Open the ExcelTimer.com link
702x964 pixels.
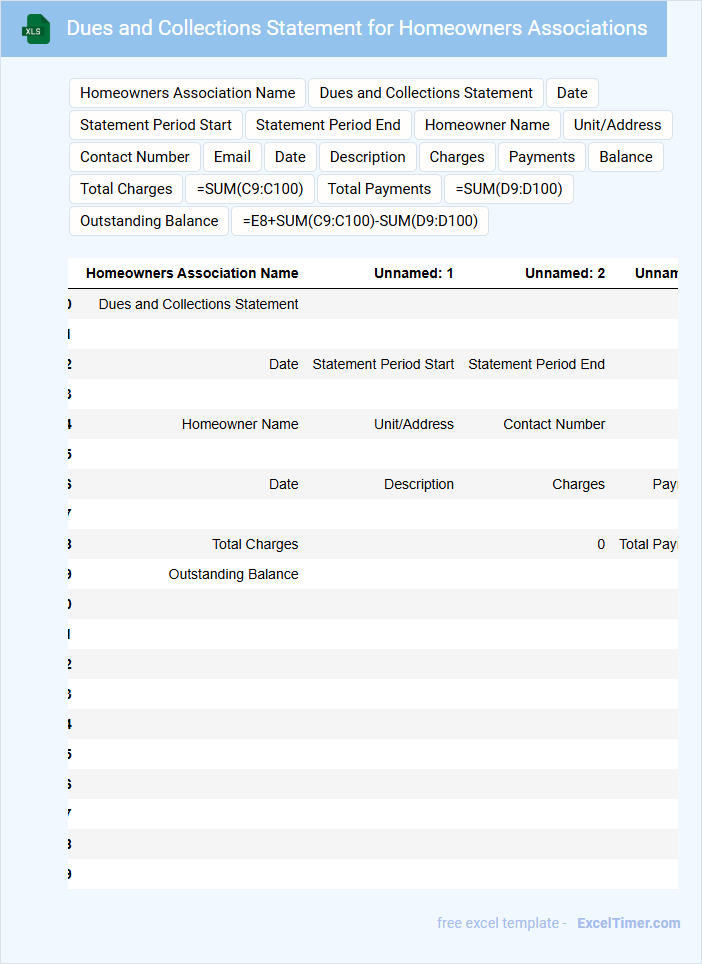pos(628,923)
